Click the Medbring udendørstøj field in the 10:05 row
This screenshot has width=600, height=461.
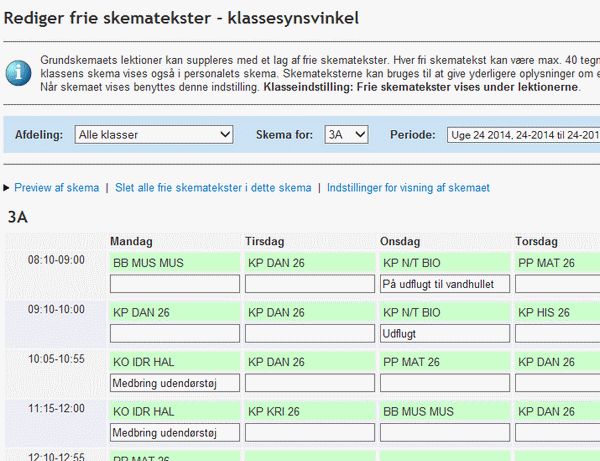point(175,382)
